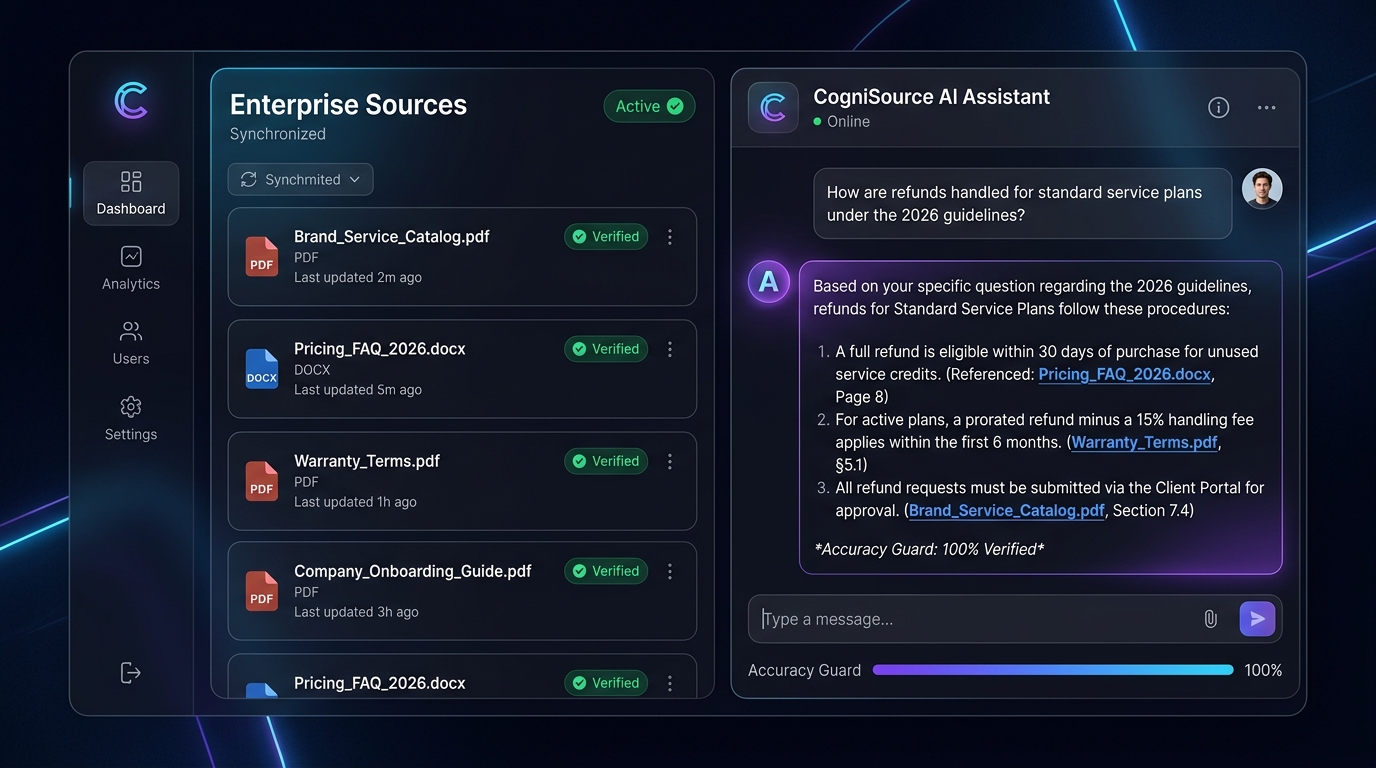This screenshot has width=1376, height=768.
Task: Click the PDF icon for Brand_Service_Catalog.pdf
Action: (262, 257)
